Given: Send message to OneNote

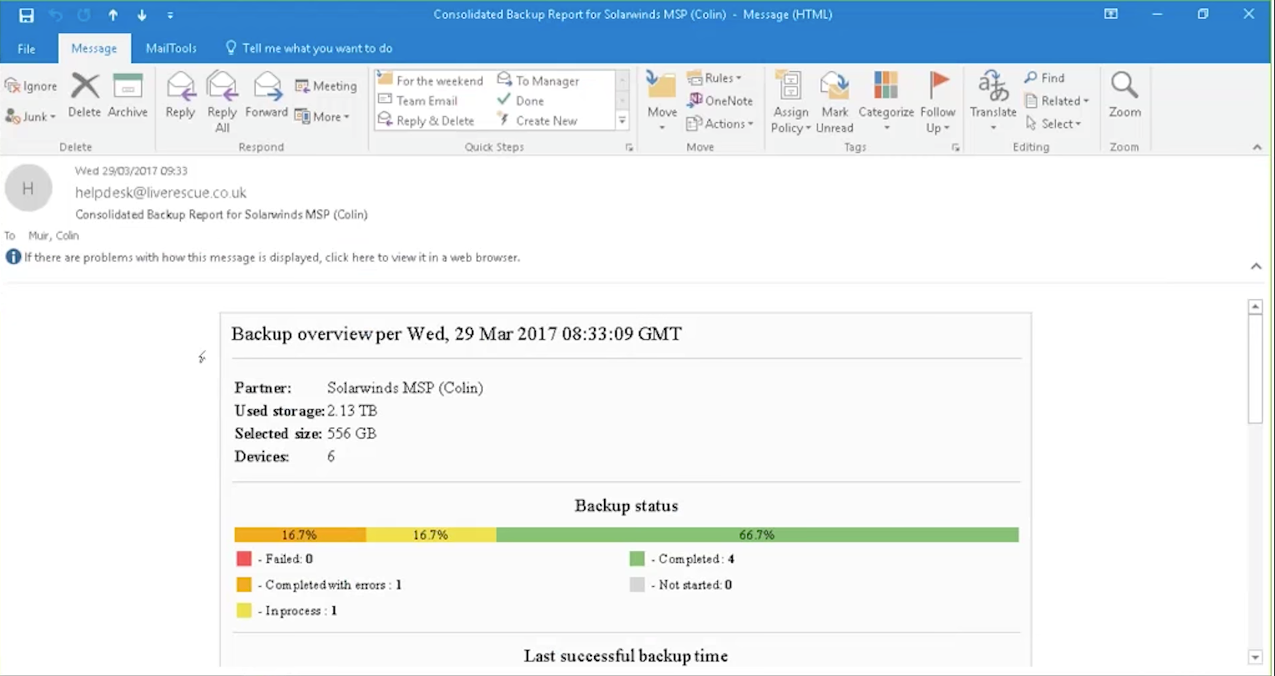Looking at the screenshot, I should (720, 100).
